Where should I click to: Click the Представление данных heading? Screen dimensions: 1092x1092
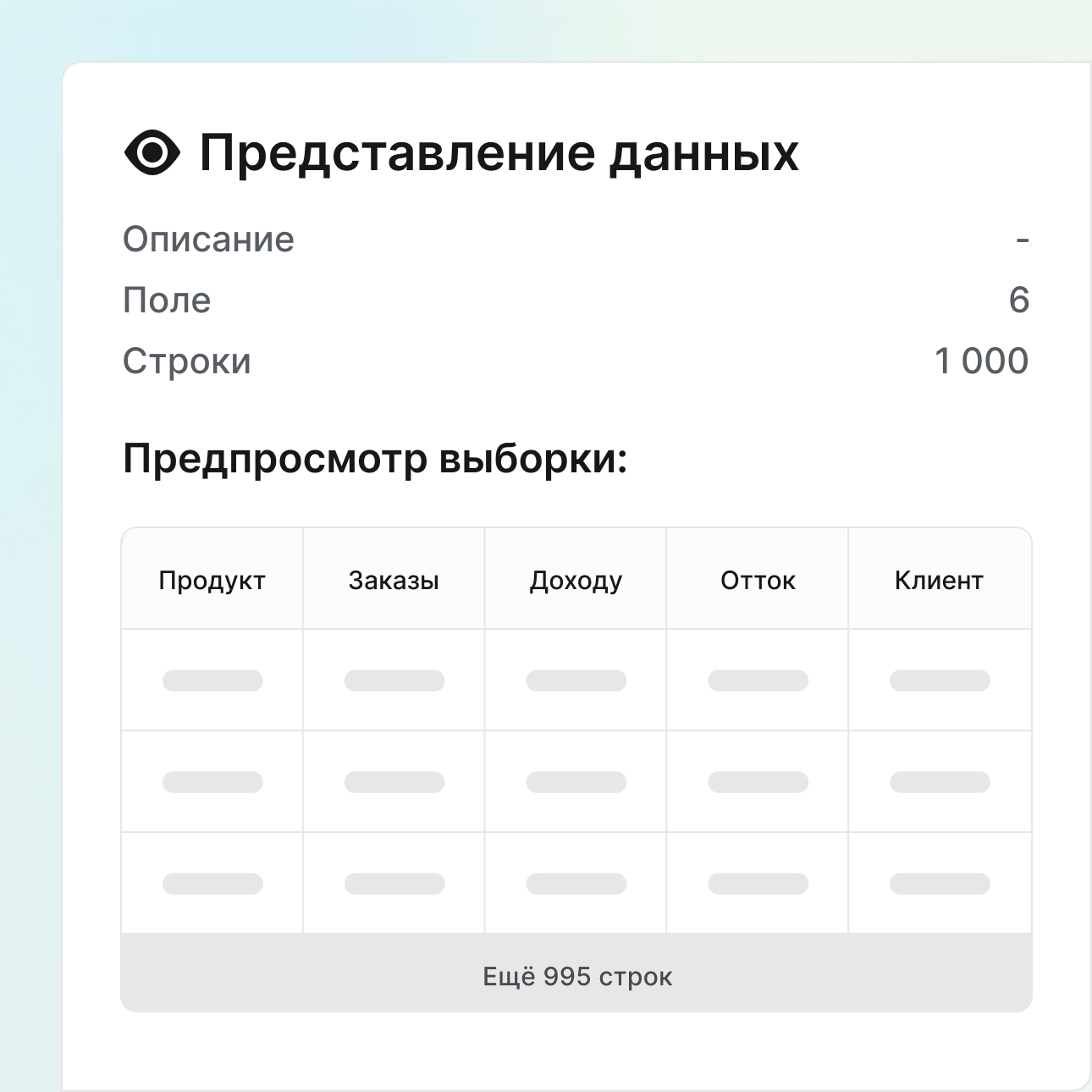pos(499,153)
